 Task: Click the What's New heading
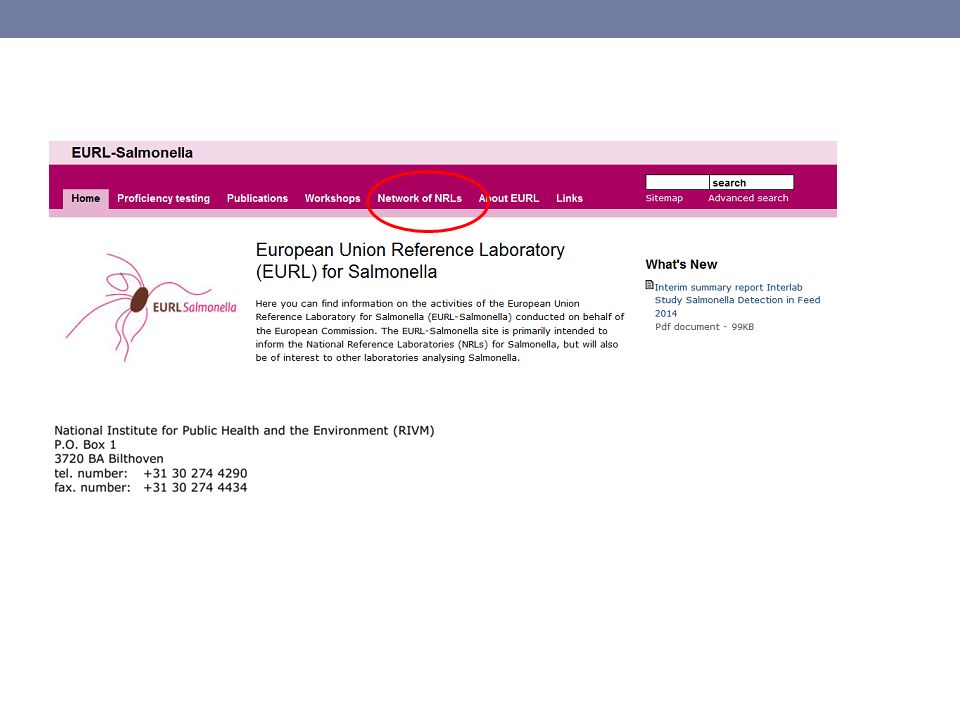point(681,264)
